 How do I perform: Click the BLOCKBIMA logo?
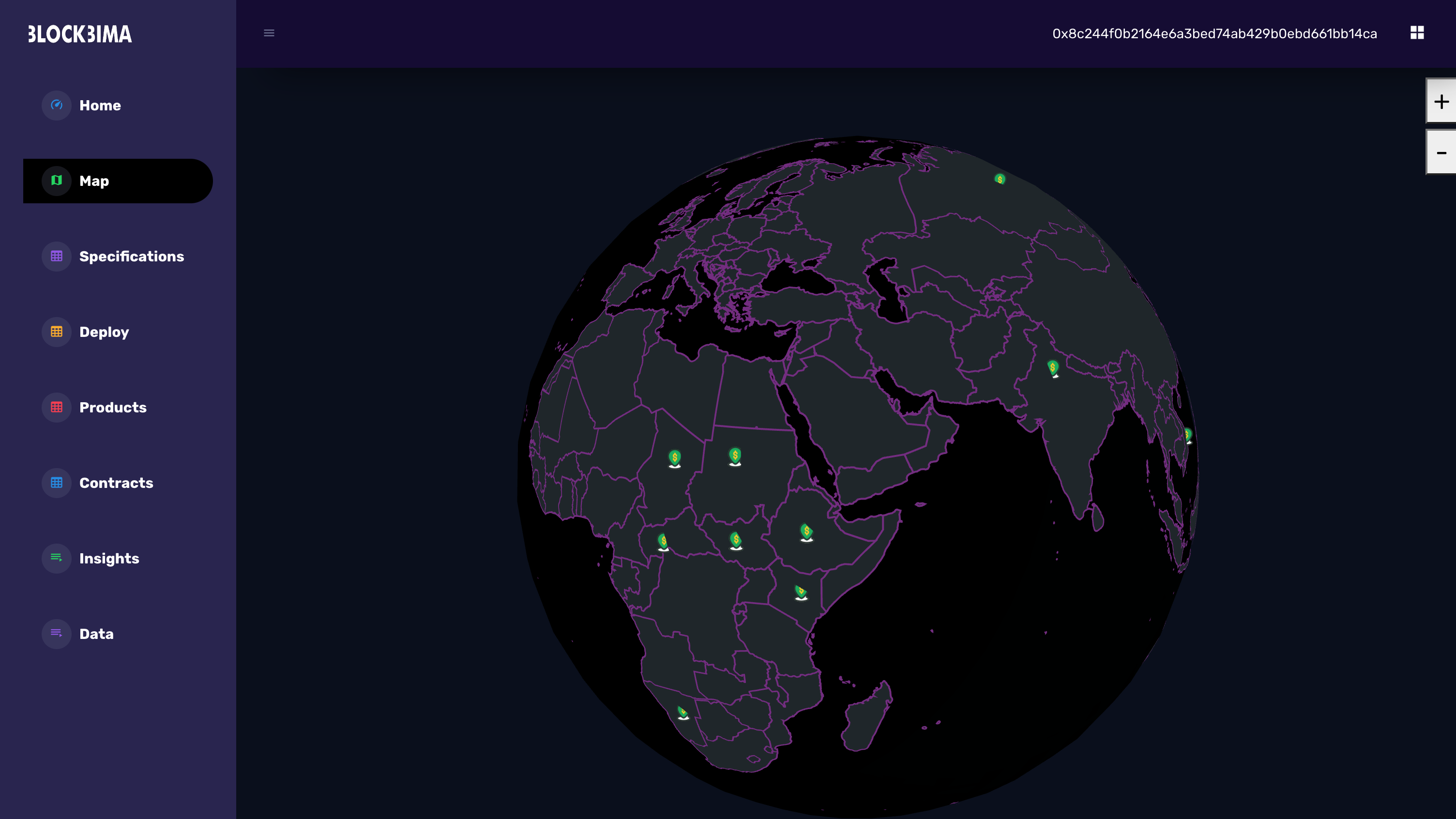click(80, 34)
